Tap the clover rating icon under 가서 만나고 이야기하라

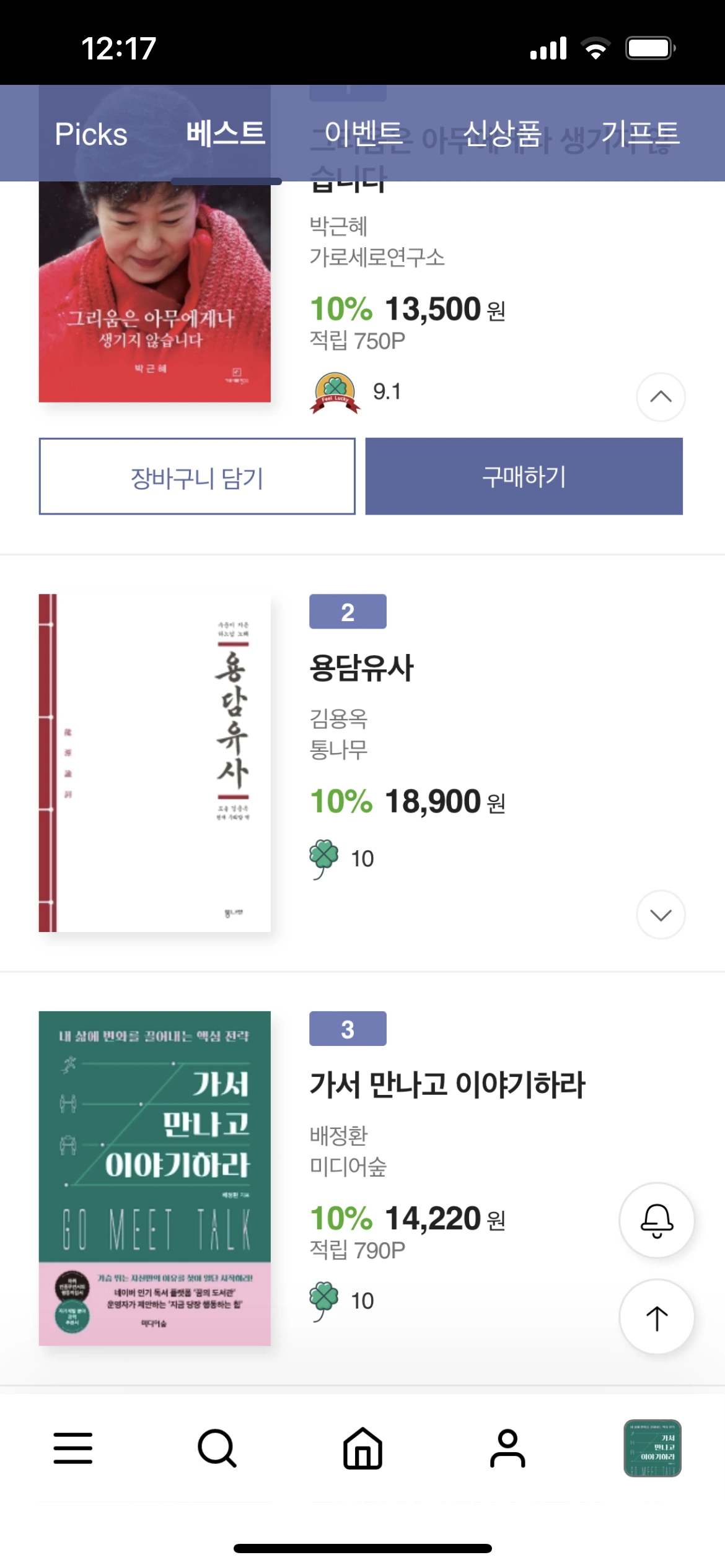click(324, 1301)
